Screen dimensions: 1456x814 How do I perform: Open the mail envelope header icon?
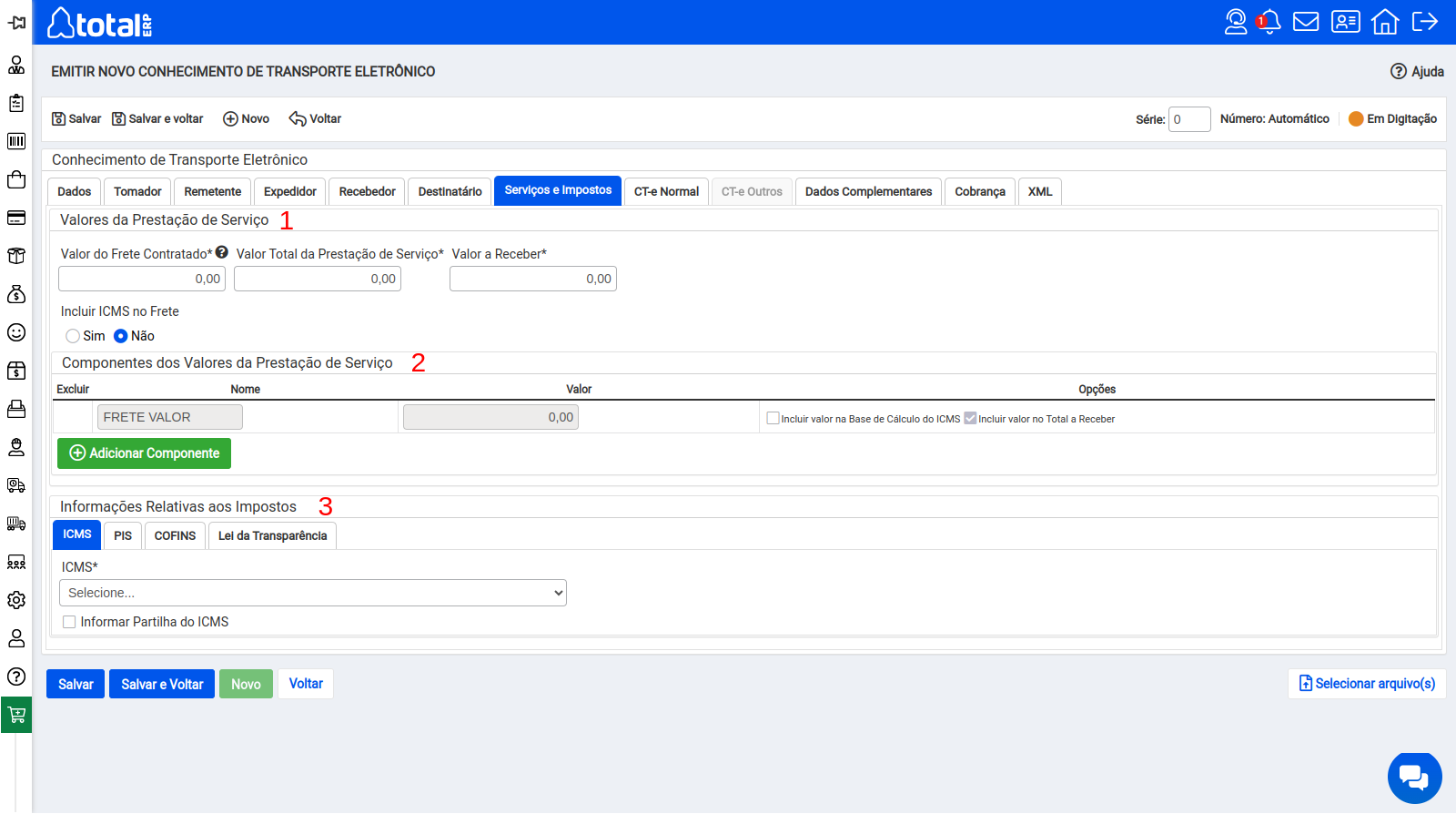(x=1306, y=22)
